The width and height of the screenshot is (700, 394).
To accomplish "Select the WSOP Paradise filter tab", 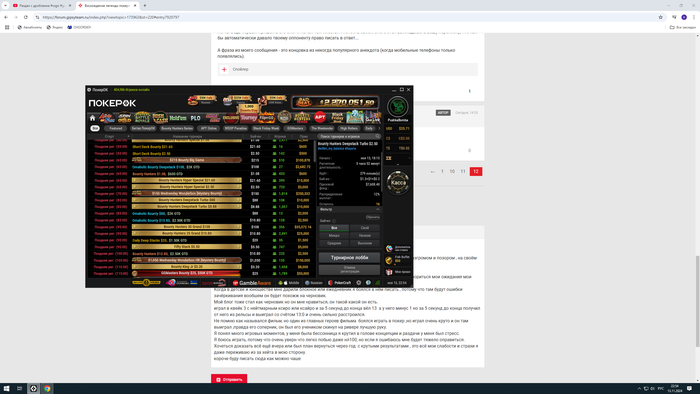I will [x=236, y=129].
